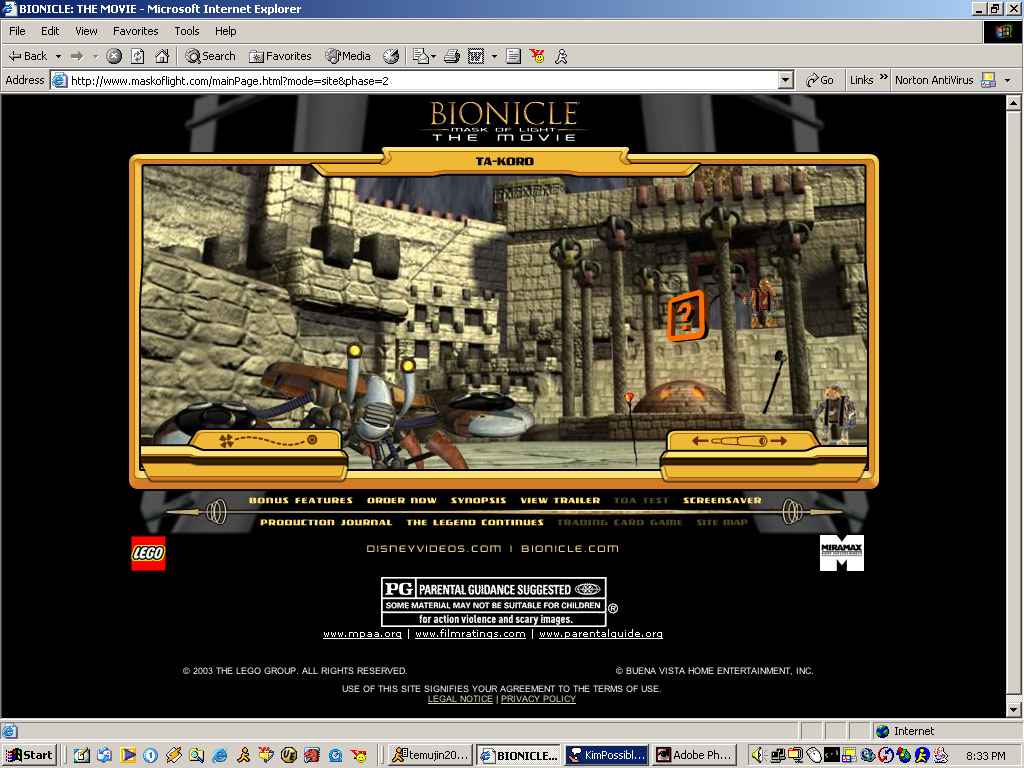Viewport: 1024px width, 768px height.
Task: Switch to the temujin20 taskbar window
Action: [430, 755]
